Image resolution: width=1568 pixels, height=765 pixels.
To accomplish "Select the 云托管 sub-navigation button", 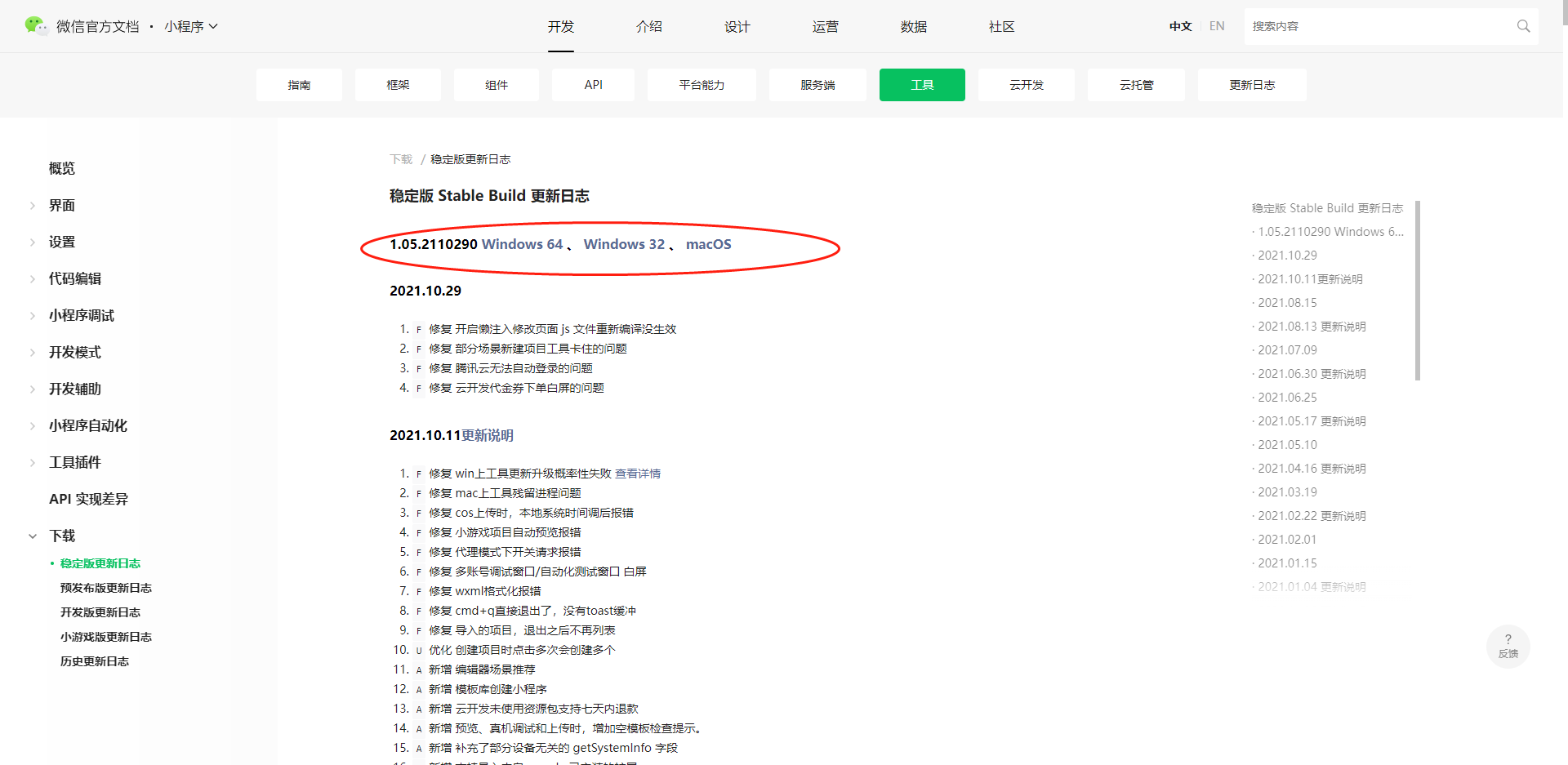I will [x=1136, y=85].
